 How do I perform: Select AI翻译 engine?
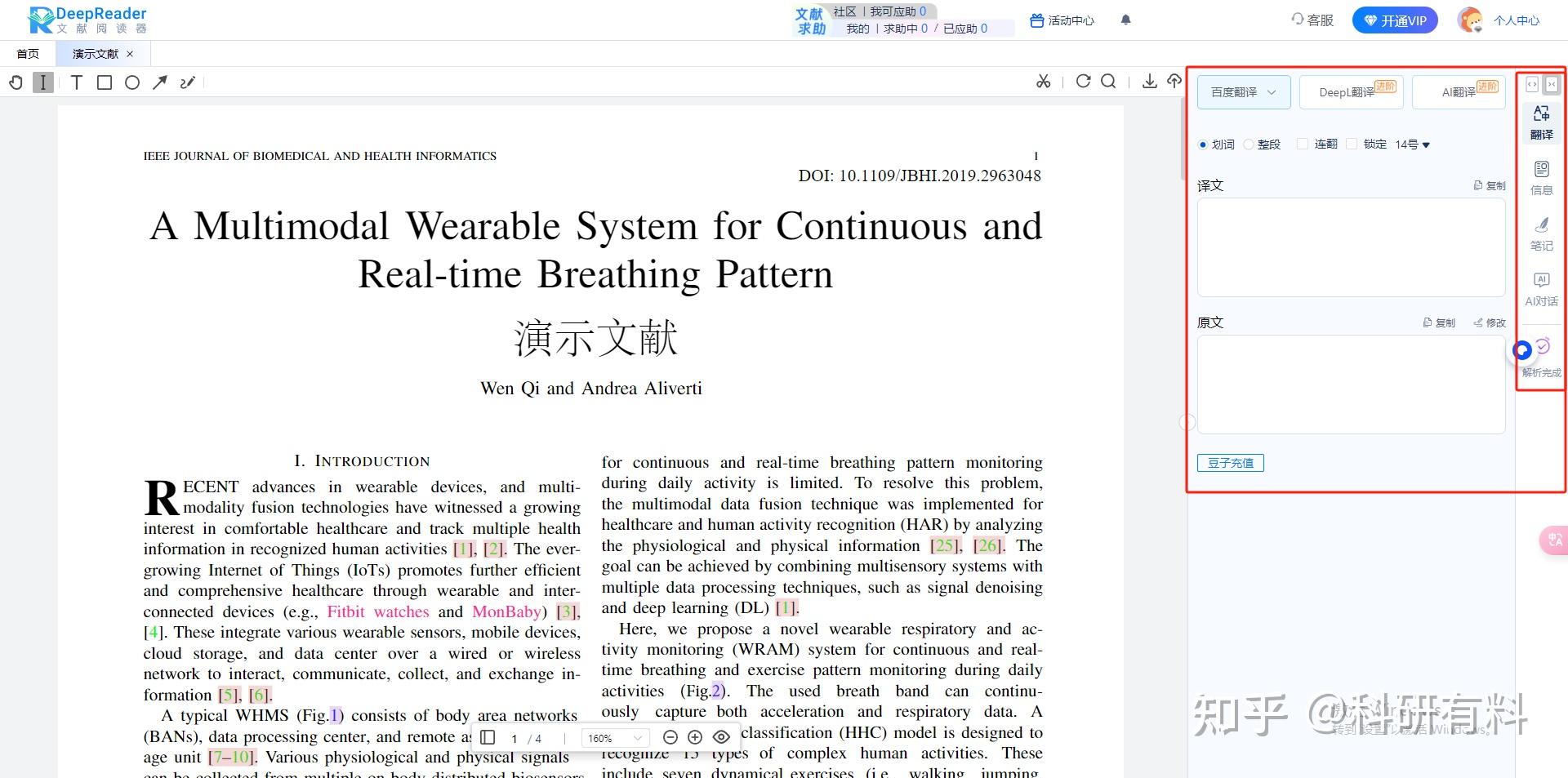pos(1459,92)
